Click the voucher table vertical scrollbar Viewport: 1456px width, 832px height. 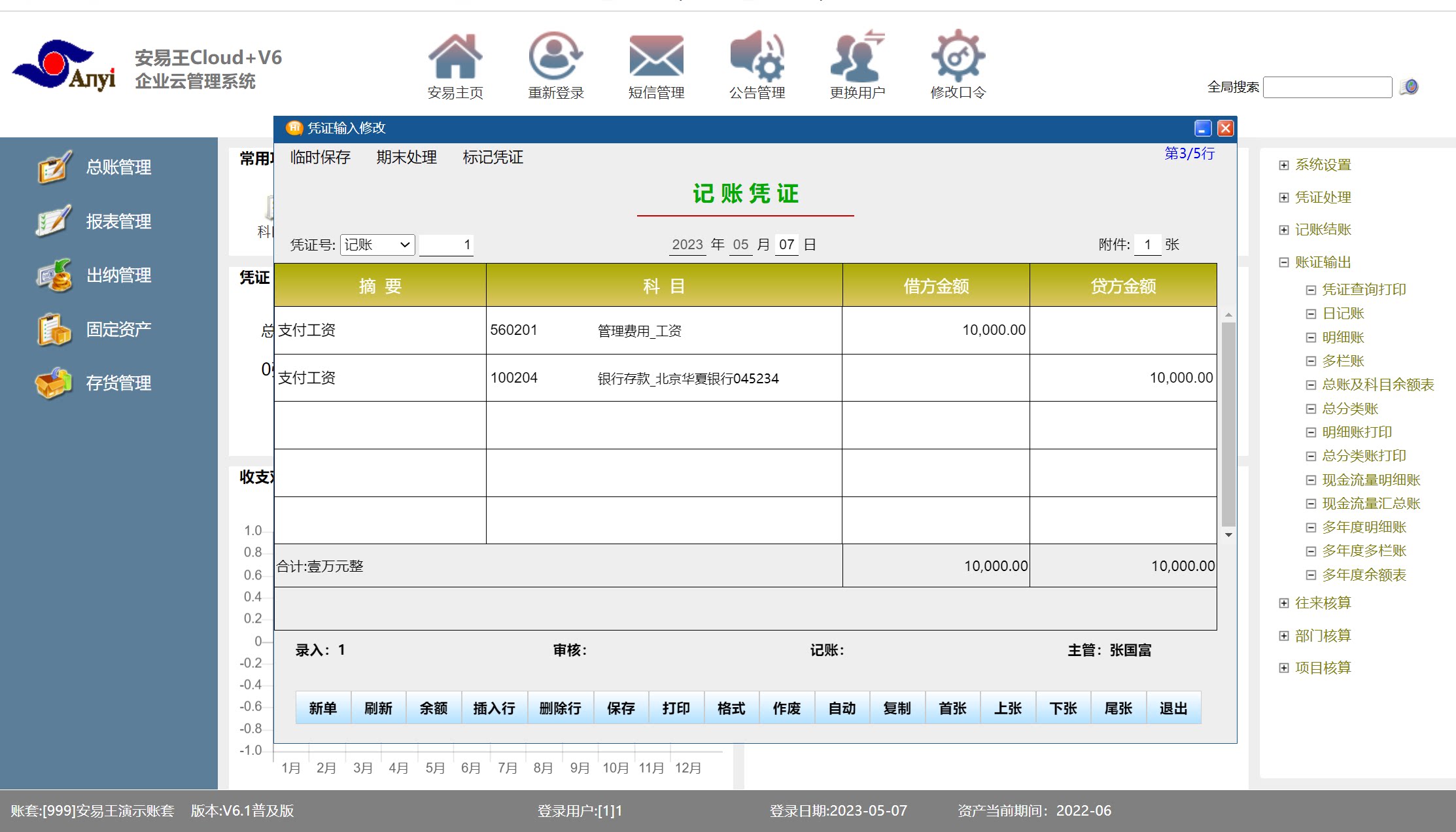pyautogui.click(x=1228, y=424)
